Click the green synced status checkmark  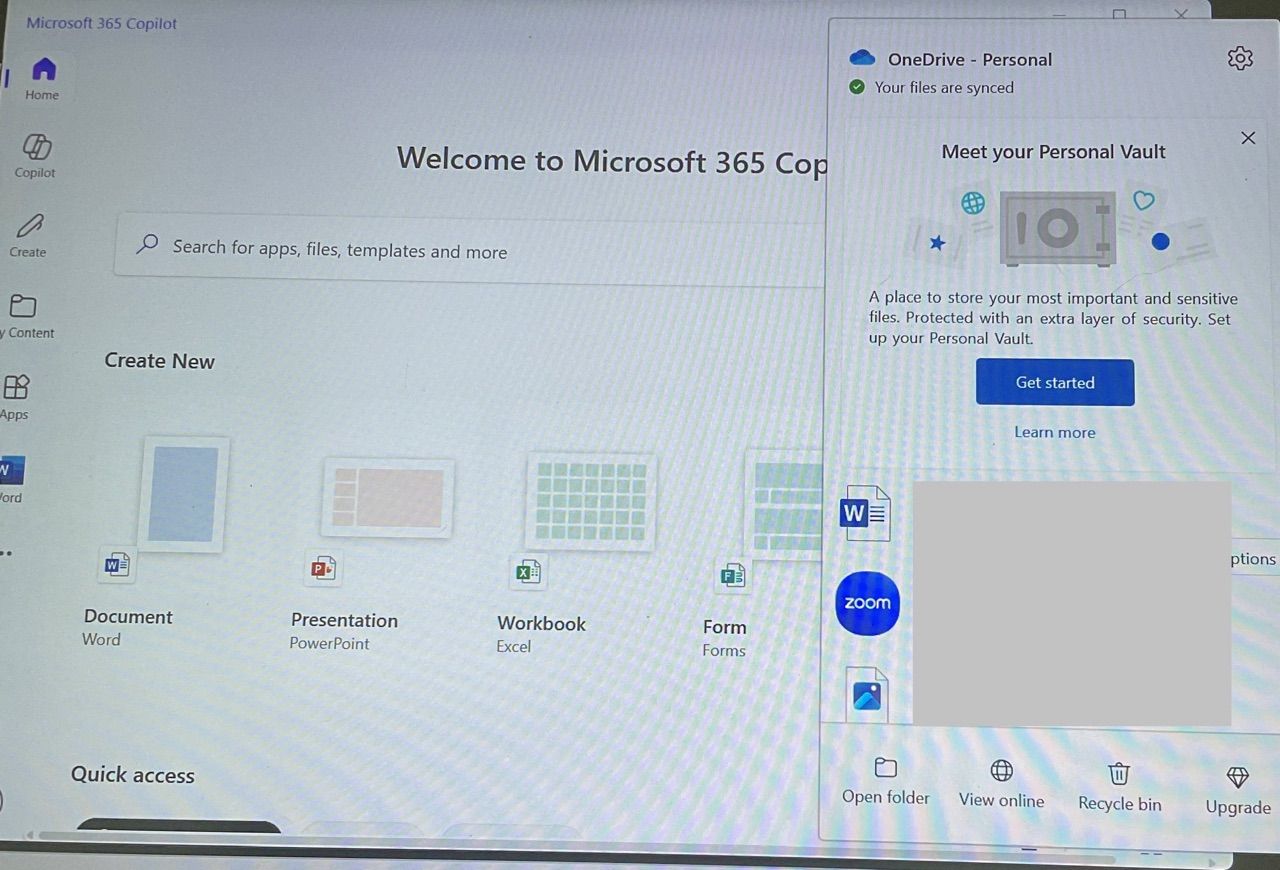click(x=857, y=87)
